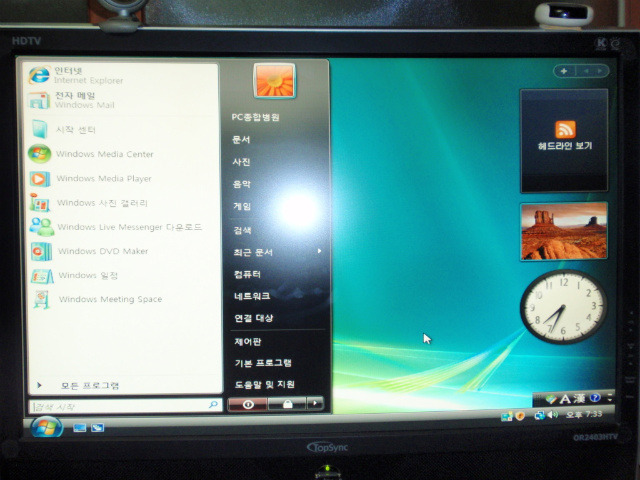The width and height of the screenshot is (640, 480).
Task: Click the taskbar clock 오후 7:33
Action: click(584, 414)
